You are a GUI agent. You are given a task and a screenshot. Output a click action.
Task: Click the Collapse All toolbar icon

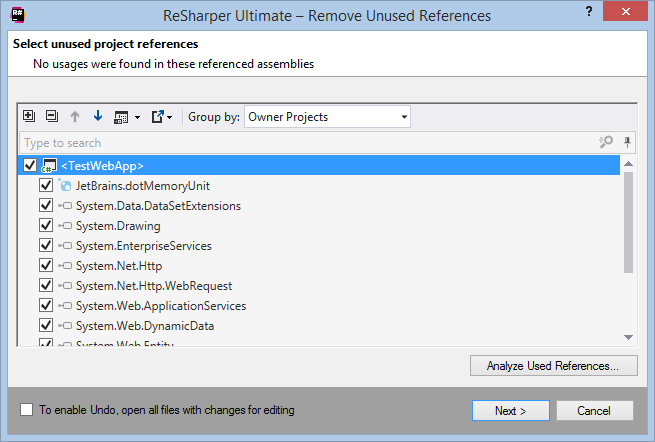click(x=52, y=116)
